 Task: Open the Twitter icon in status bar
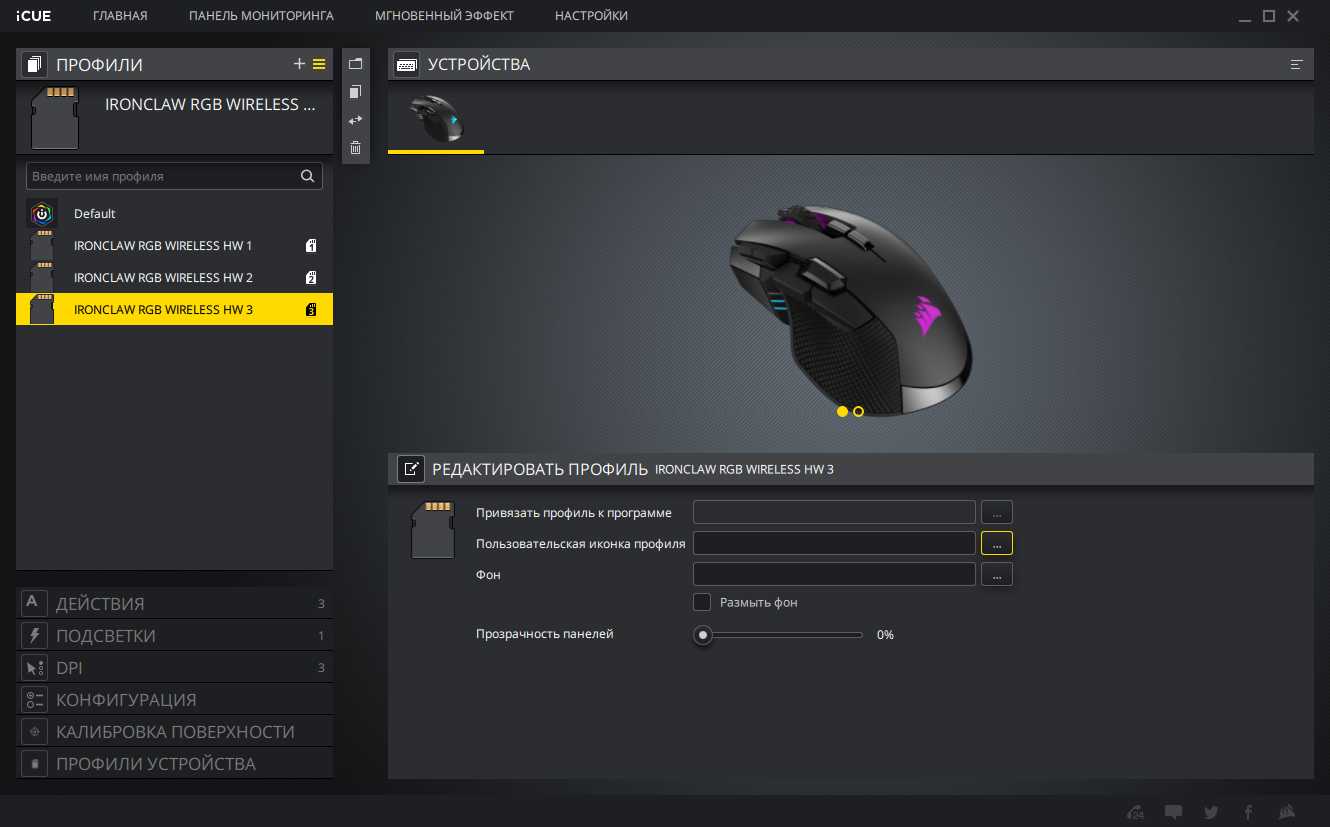pyautogui.click(x=1211, y=812)
